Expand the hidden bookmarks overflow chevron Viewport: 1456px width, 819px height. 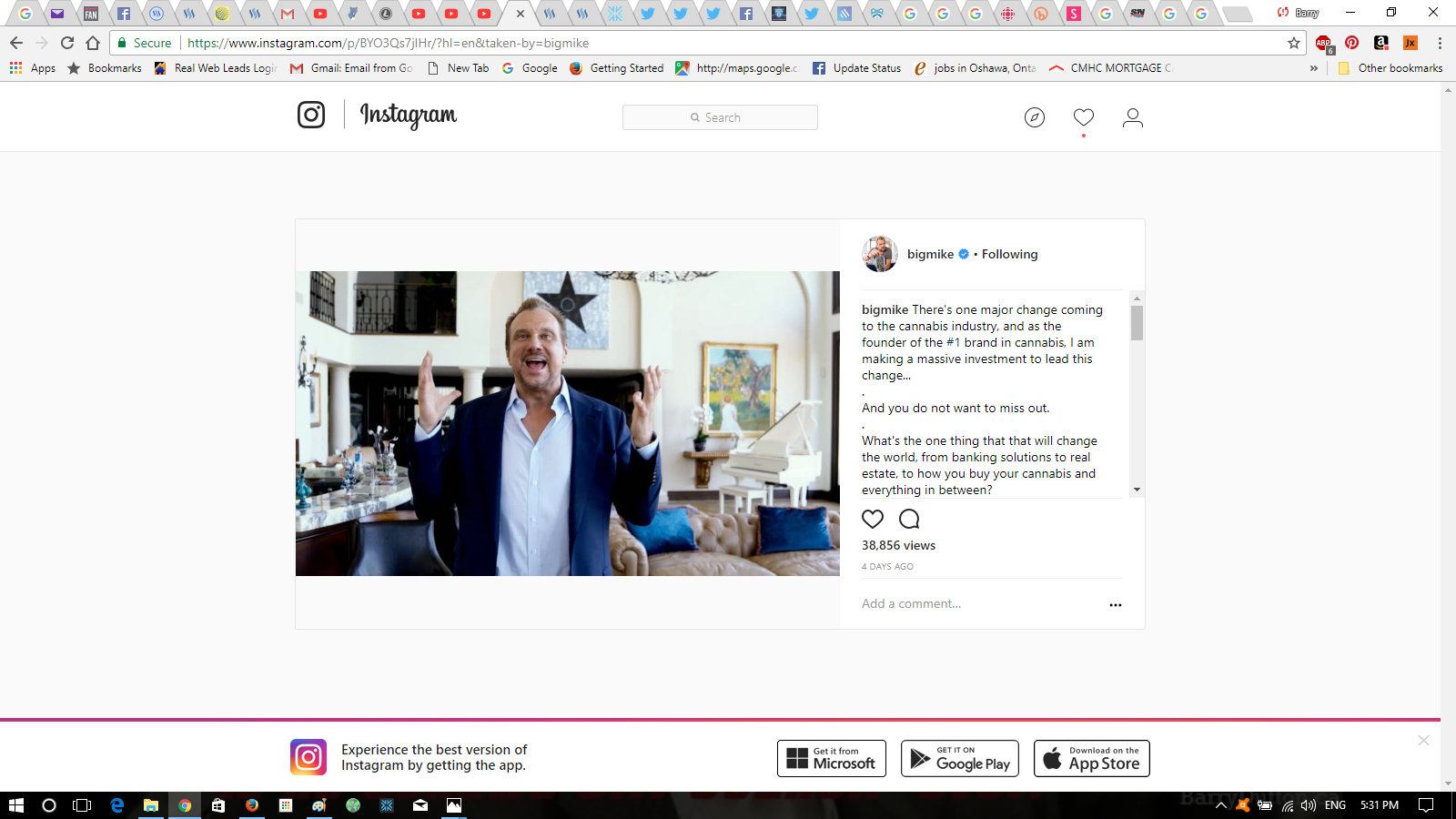click(1313, 68)
